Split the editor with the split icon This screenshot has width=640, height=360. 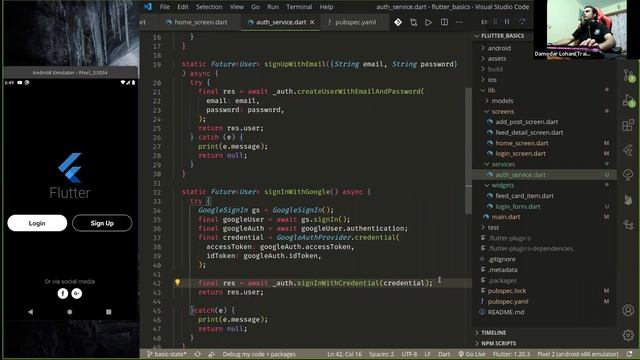click(x=444, y=22)
